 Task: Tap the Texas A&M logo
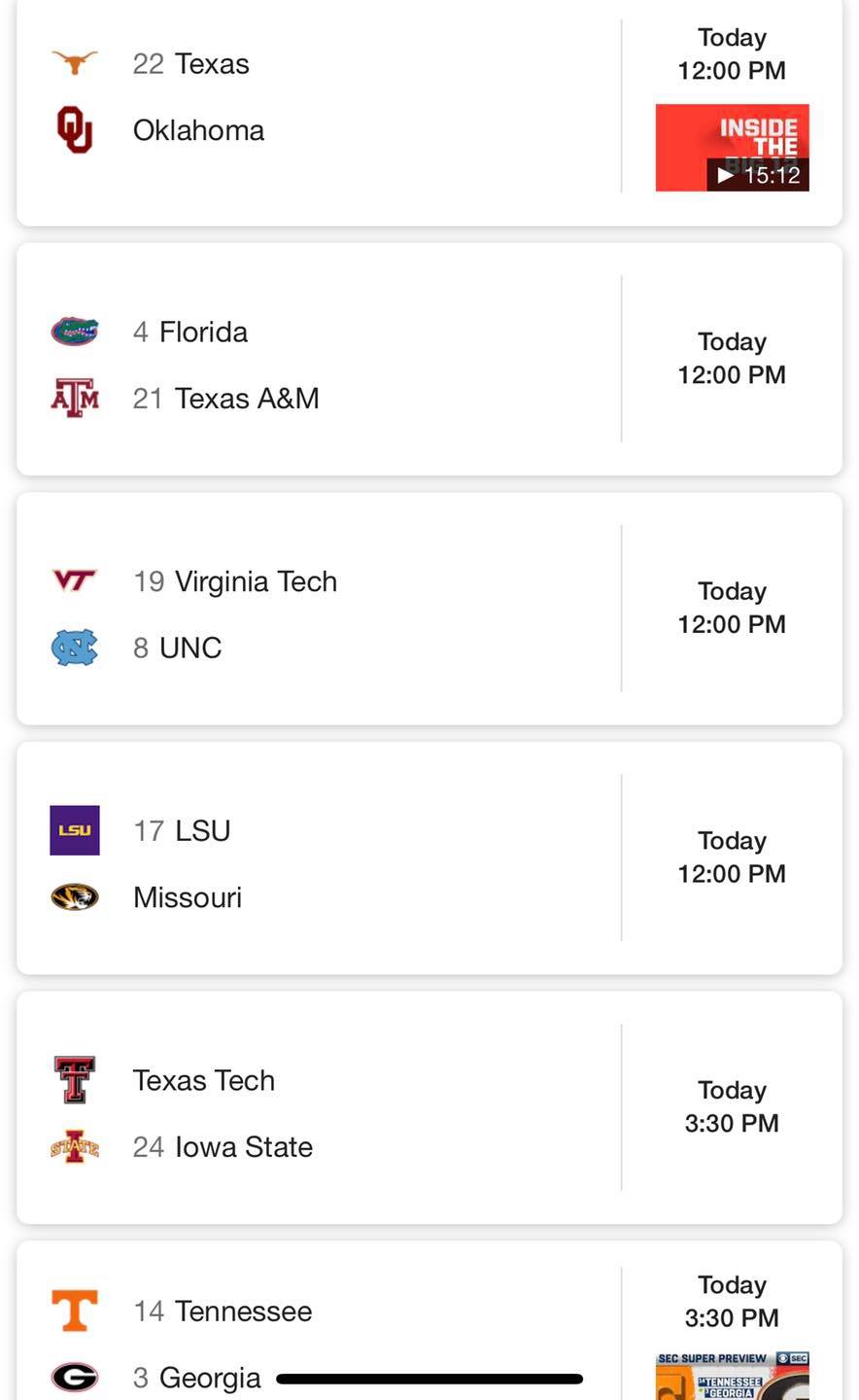(x=75, y=398)
